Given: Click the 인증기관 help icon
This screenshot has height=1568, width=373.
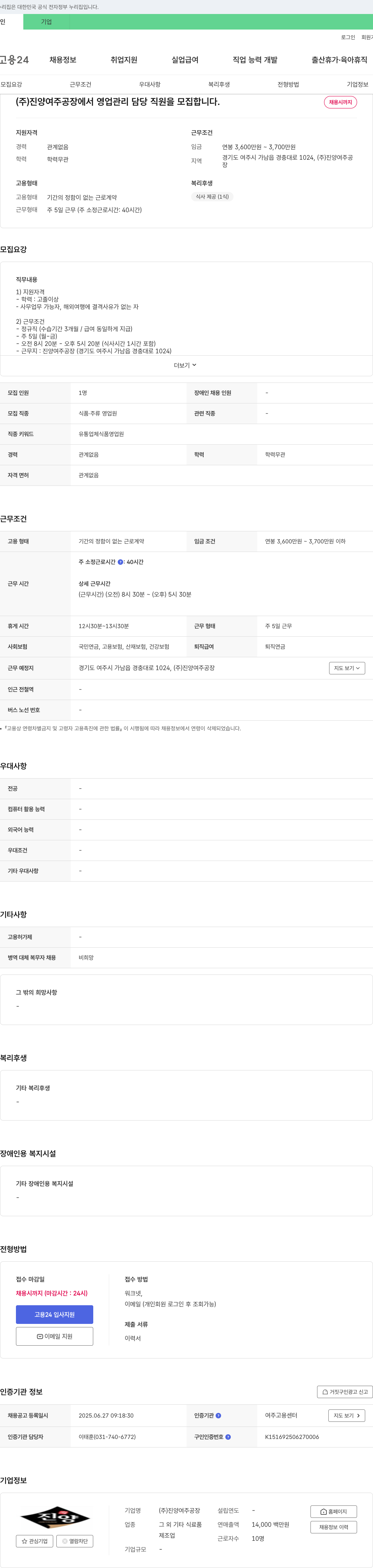Looking at the screenshot, I should (x=218, y=1415).
